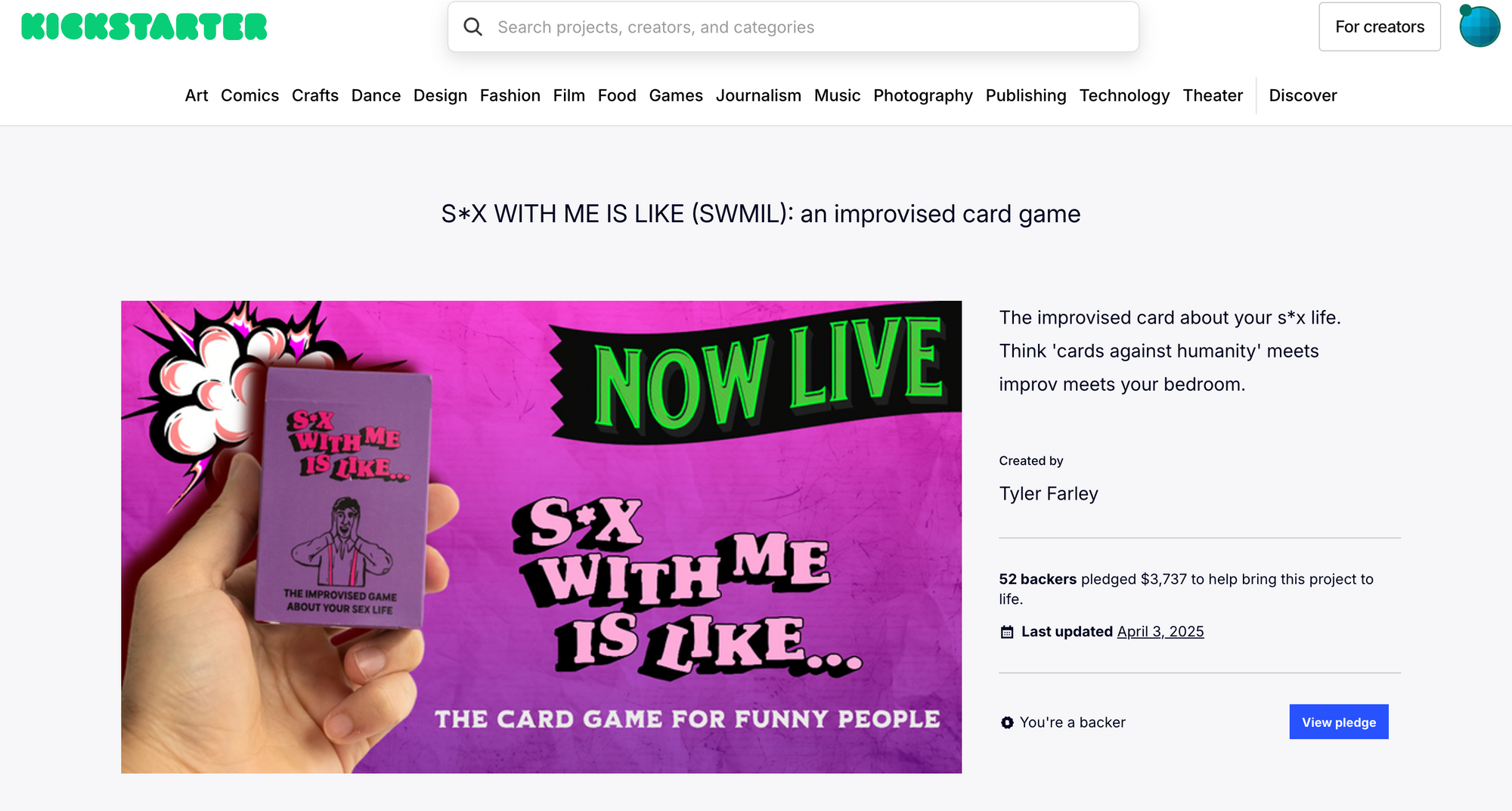Open the Film category
The height and width of the screenshot is (811, 1512).
[569, 95]
